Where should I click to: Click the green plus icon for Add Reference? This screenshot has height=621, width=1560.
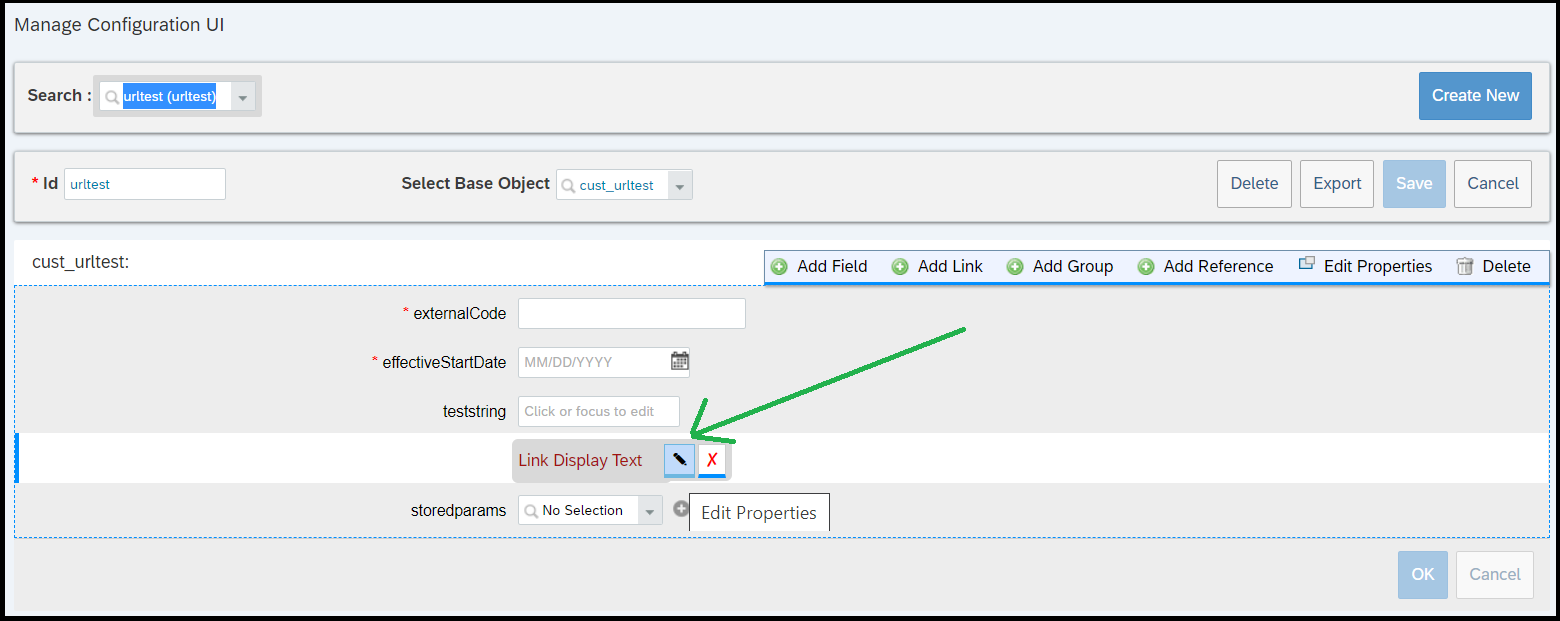[x=1146, y=267]
